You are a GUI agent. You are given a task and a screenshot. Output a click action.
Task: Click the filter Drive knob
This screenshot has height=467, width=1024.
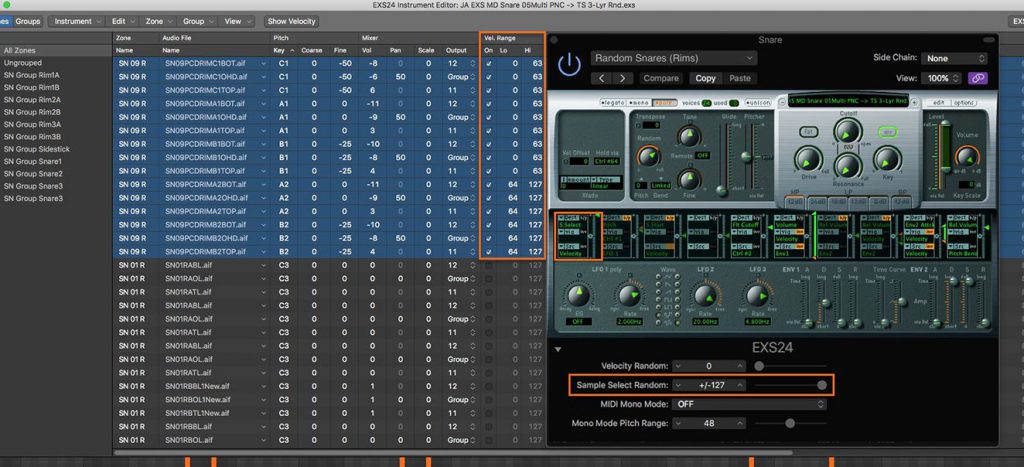(808, 159)
